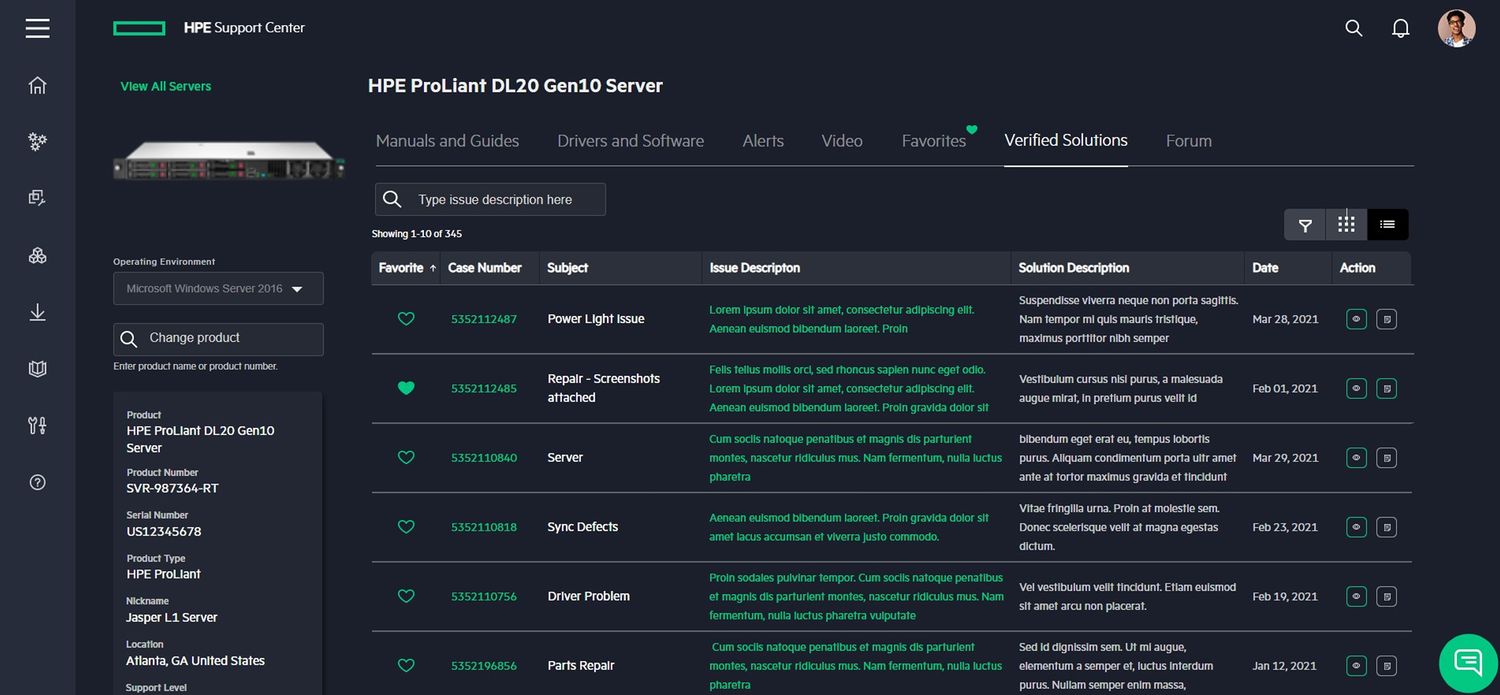Click the Solution Description column header
The width and height of the screenshot is (1500, 695).
point(1074,268)
